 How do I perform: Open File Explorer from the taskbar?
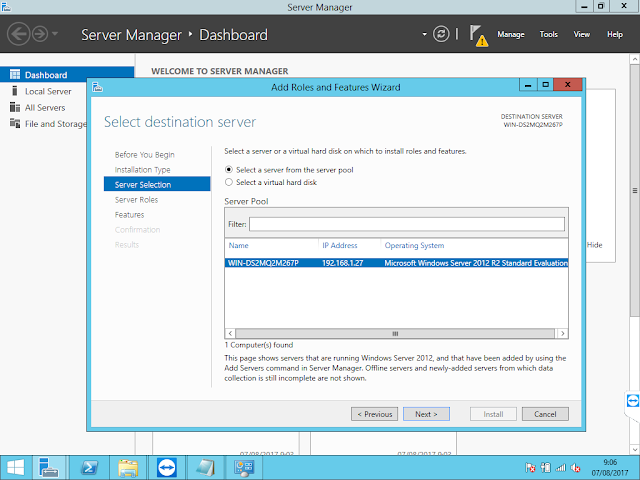[128, 468]
